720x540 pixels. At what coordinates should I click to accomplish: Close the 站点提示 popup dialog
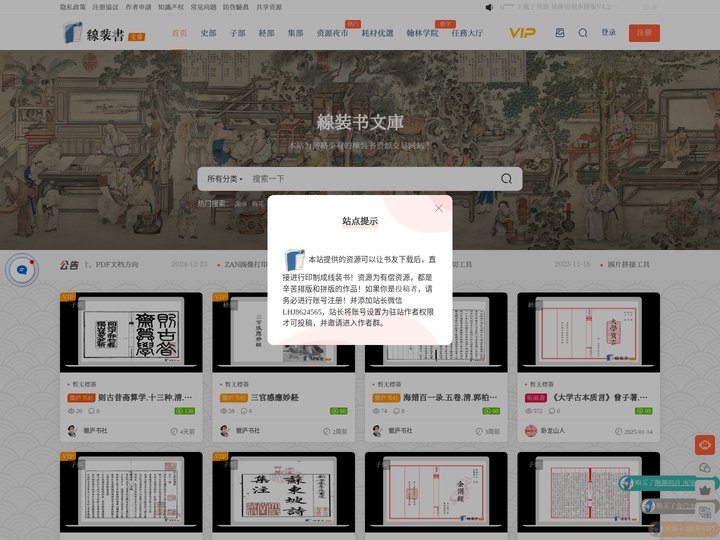click(x=439, y=208)
